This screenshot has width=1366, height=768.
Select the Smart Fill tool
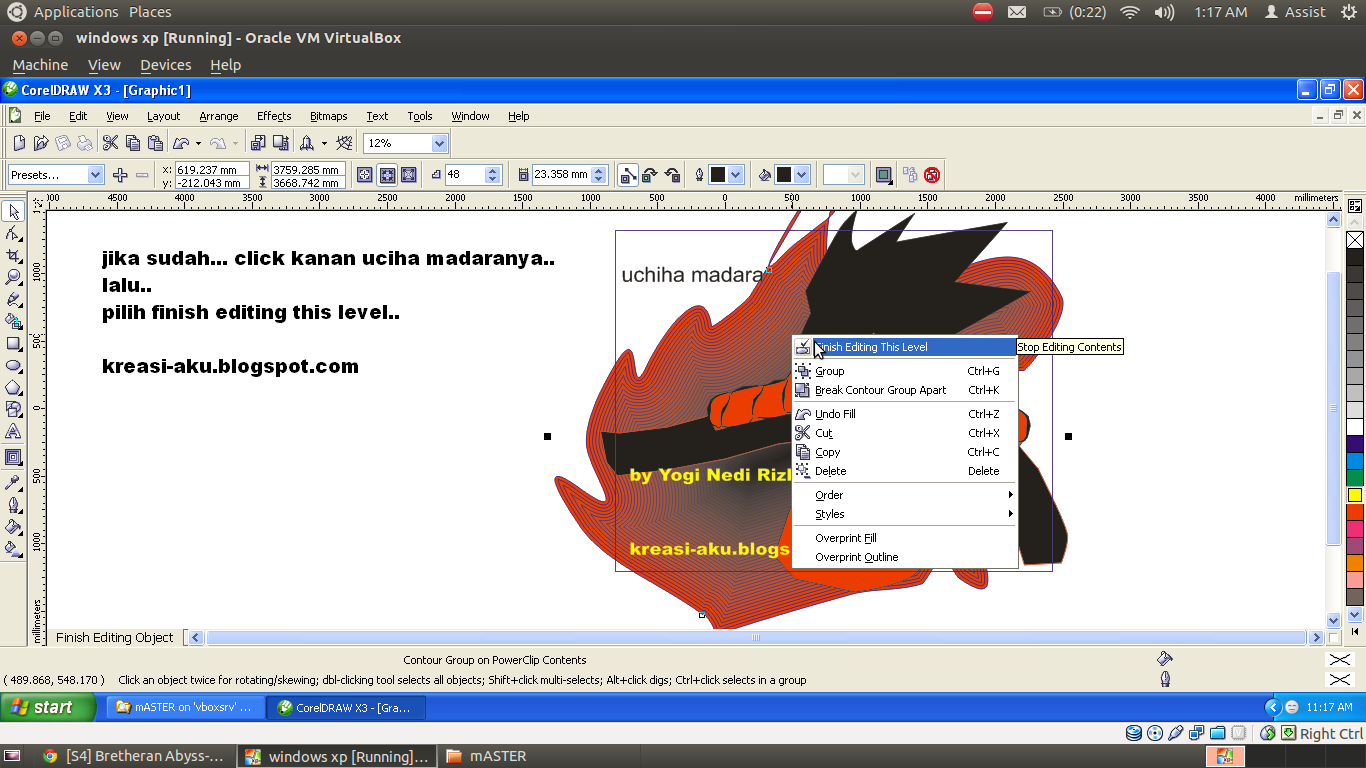(x=14, y=321)
